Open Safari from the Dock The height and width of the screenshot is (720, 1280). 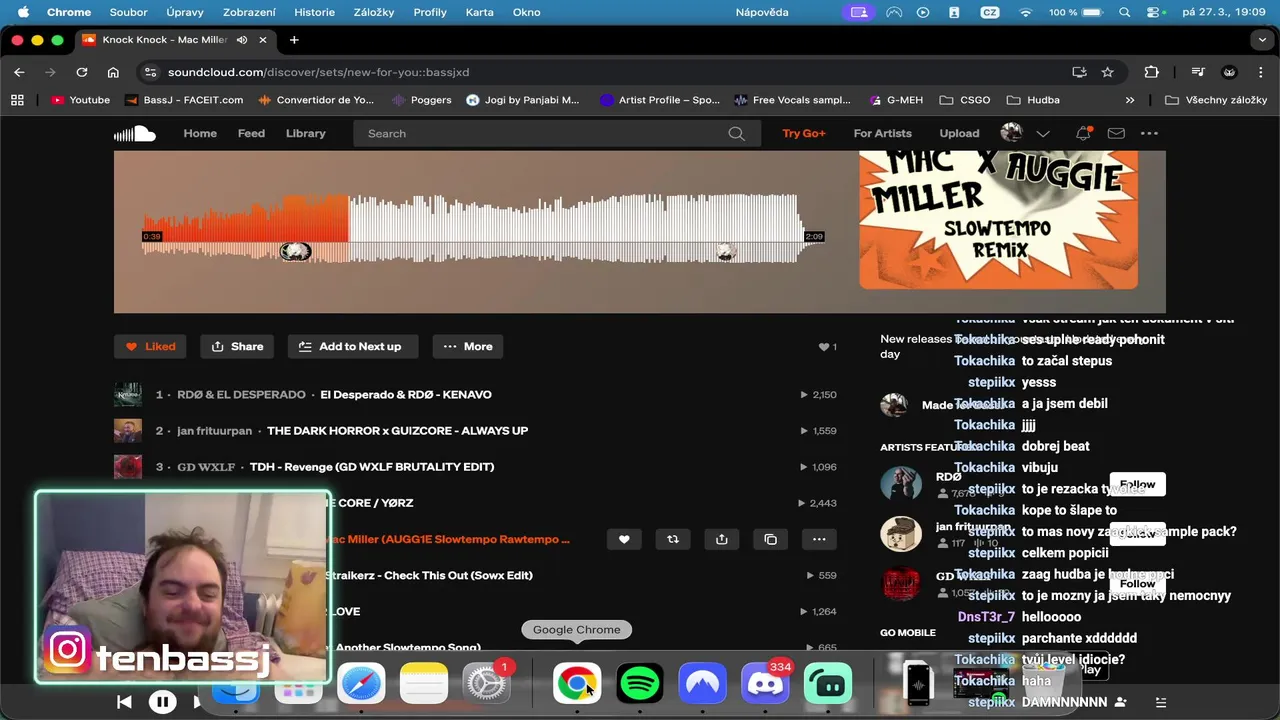point(361,684)
